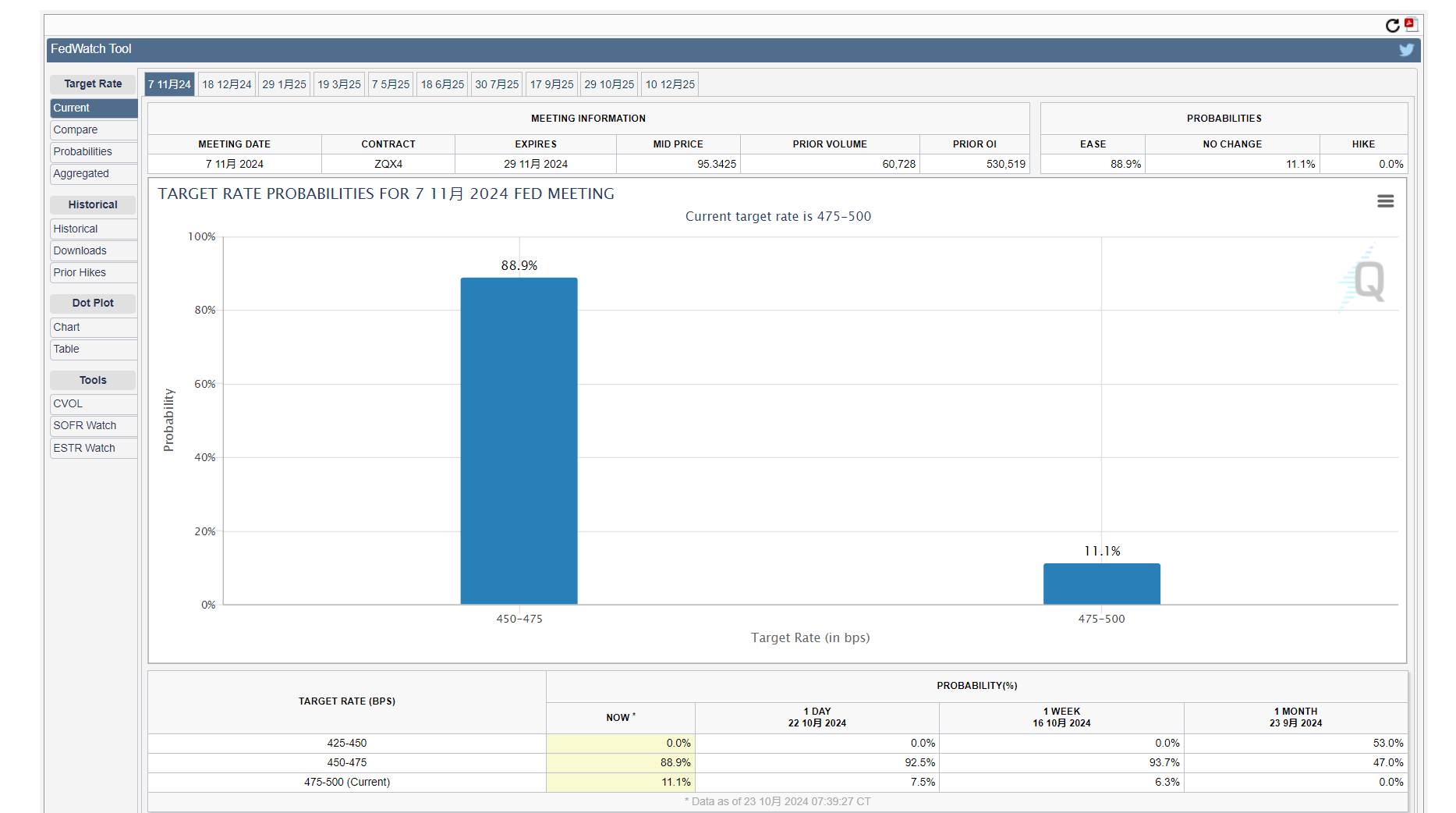Open the Current target rate view
Viewport: 1456px width, 813px height.
[94, 108]
